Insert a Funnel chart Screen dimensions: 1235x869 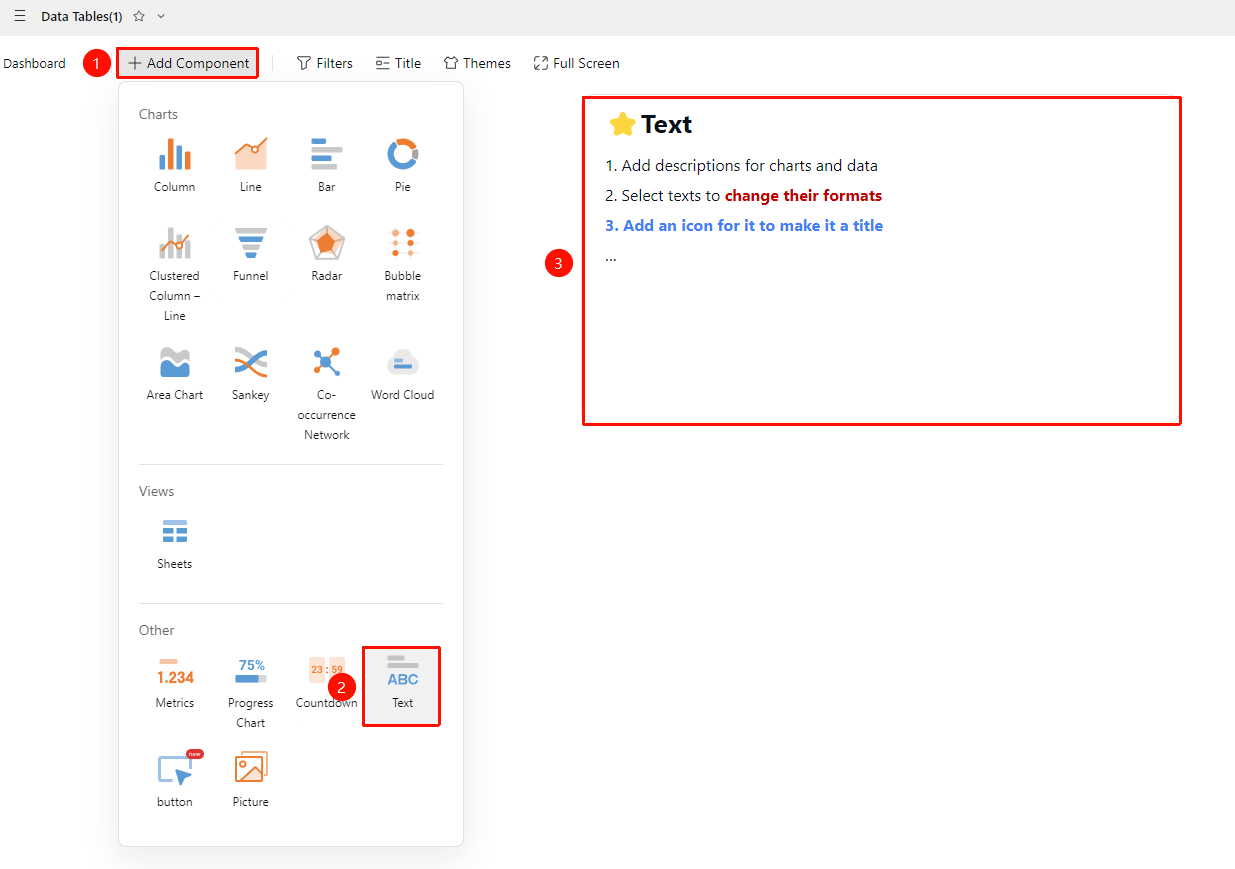[251, 254]
